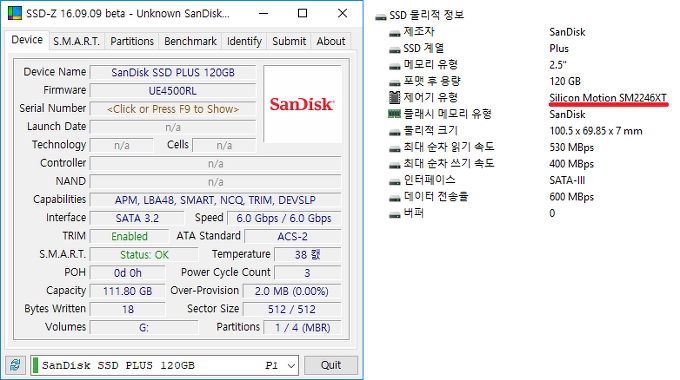Click the drive icon next to 데이터 전송율
Image resolution: width=680 pixels, height=380 pixels.
(x=394, y=197)
